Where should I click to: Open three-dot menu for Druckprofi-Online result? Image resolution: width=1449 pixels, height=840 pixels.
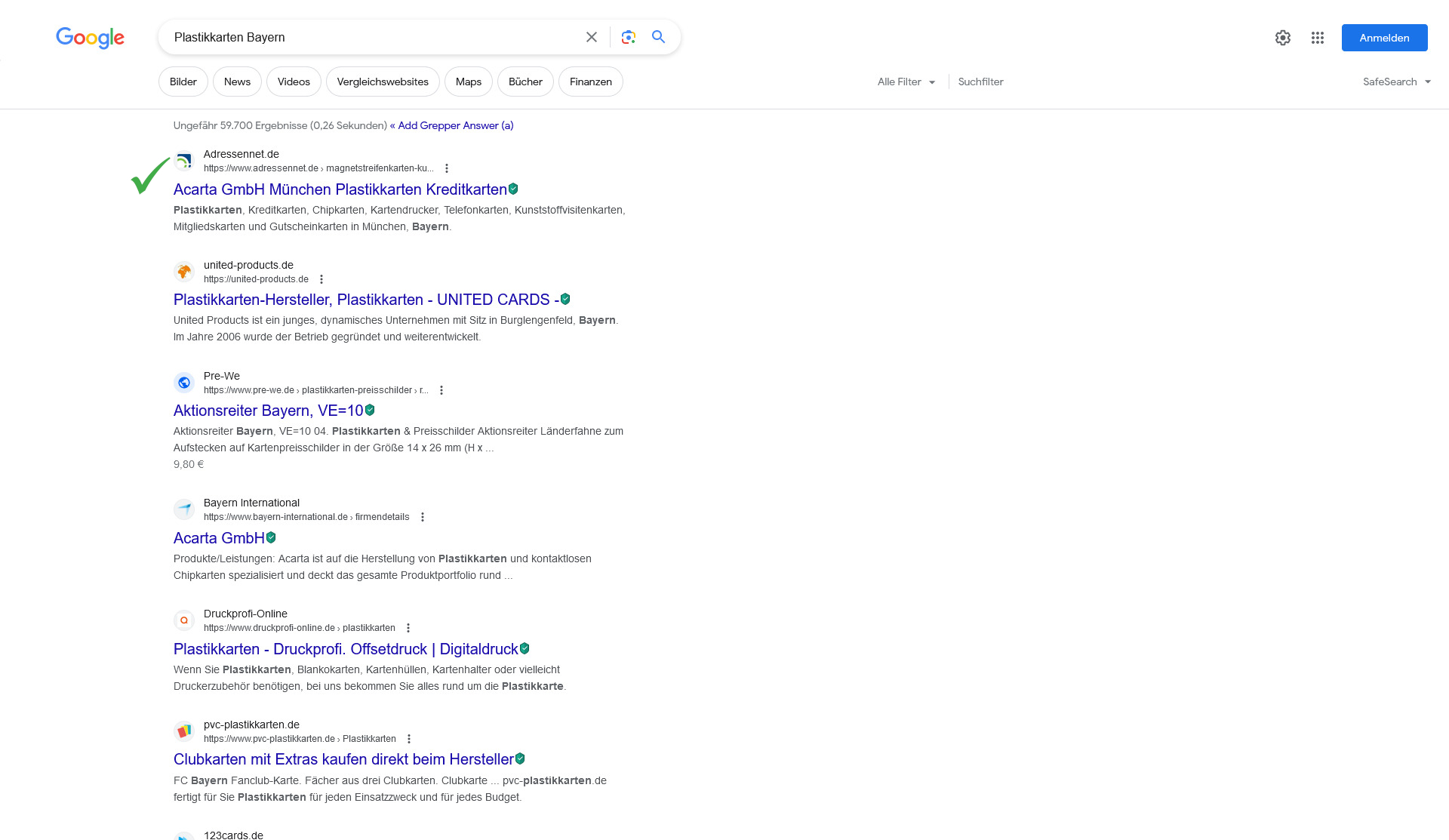click(408, 628)
